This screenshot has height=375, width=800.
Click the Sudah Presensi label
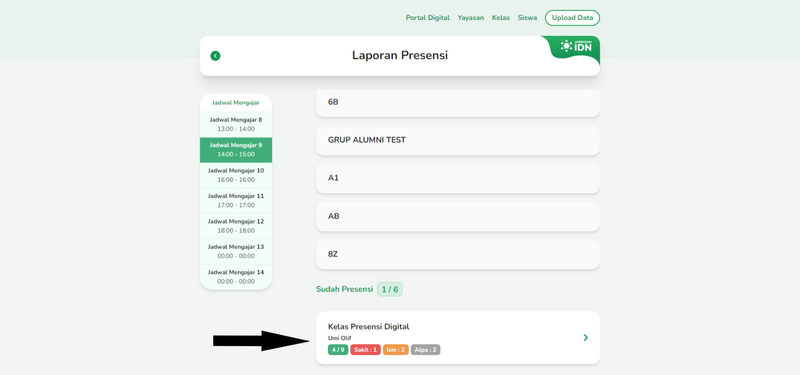click(x=344, y=289)
